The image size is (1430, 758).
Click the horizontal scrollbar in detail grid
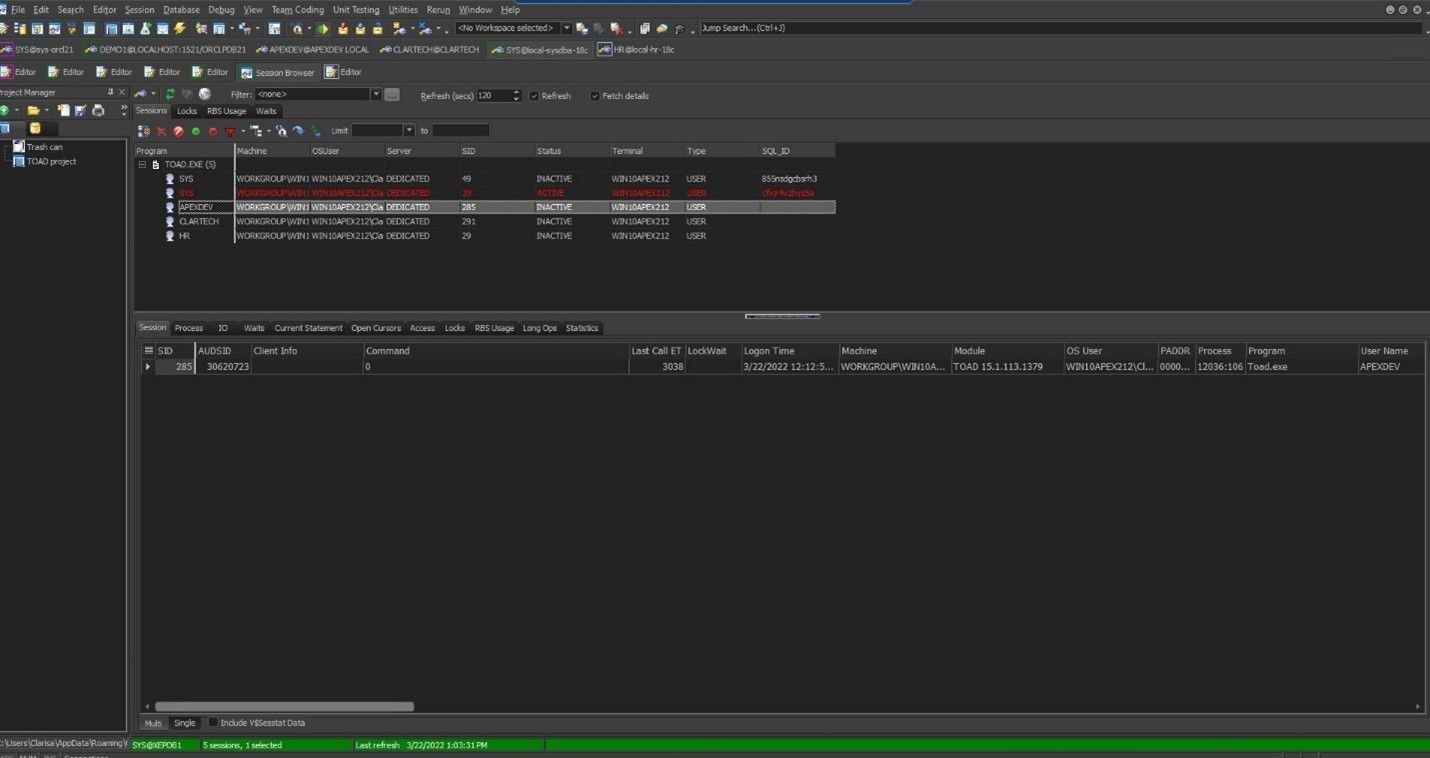[x=284, y=706]
